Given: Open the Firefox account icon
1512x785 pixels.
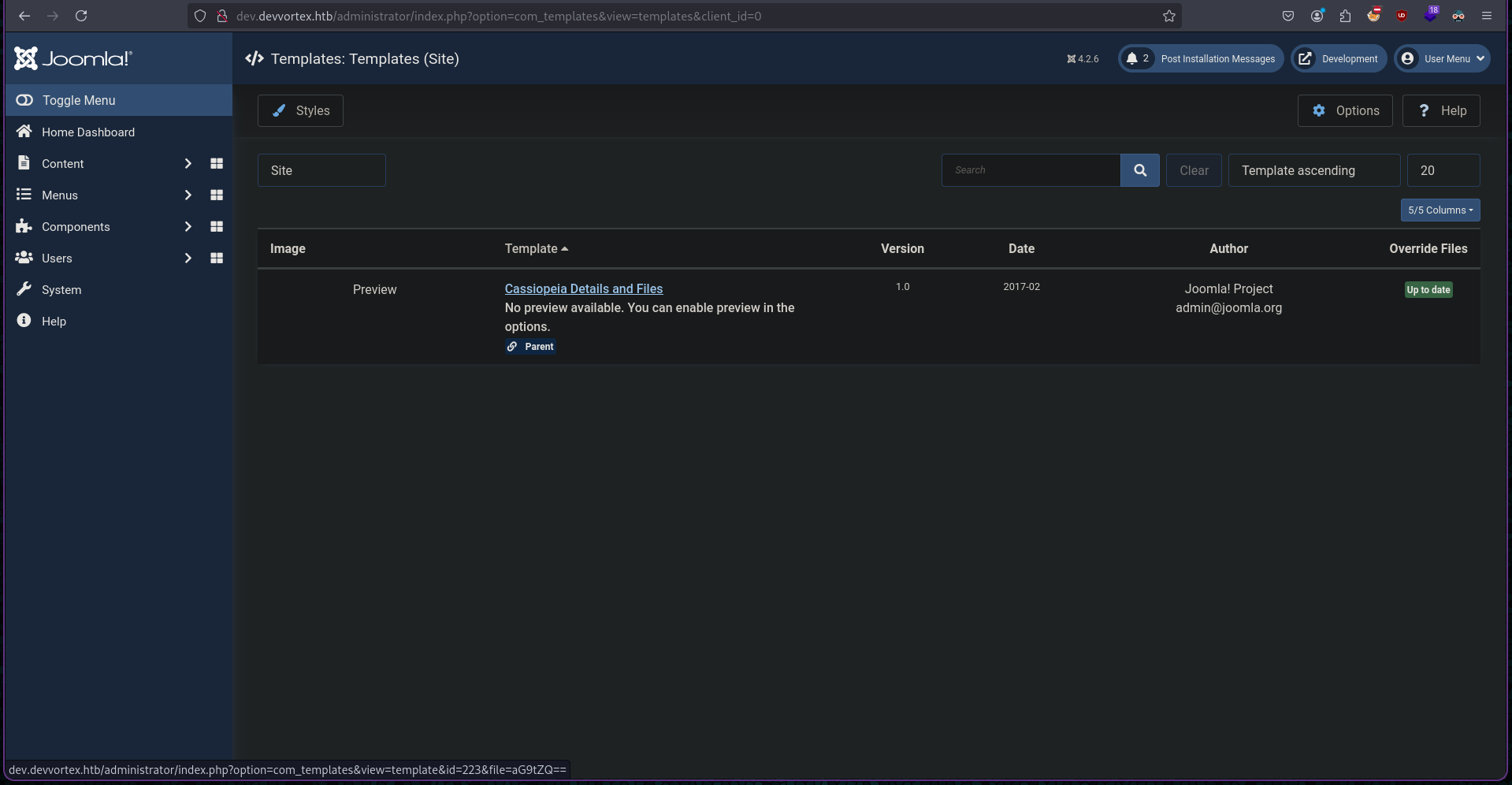Looking at the screenshot, I should coord(1317,16).
